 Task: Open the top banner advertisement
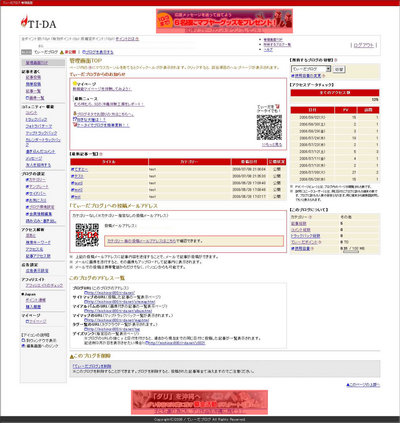click(224, 21)
